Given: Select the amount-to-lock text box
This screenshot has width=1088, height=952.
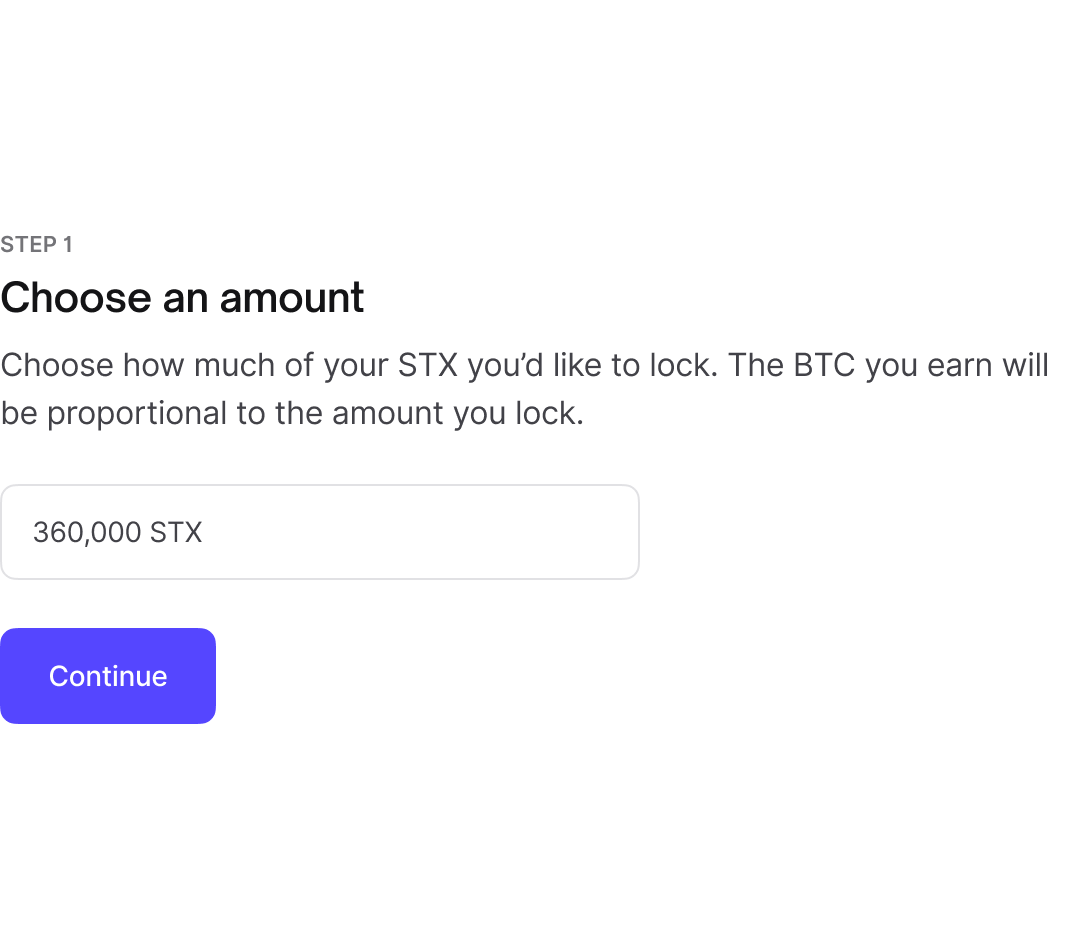Looking at the screenshot, I should pos(319,532).
